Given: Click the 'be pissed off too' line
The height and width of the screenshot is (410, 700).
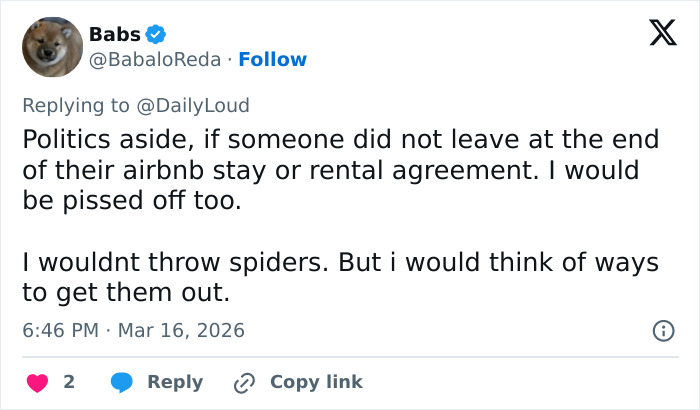Looking at the screenshot, I should (132, 202).
